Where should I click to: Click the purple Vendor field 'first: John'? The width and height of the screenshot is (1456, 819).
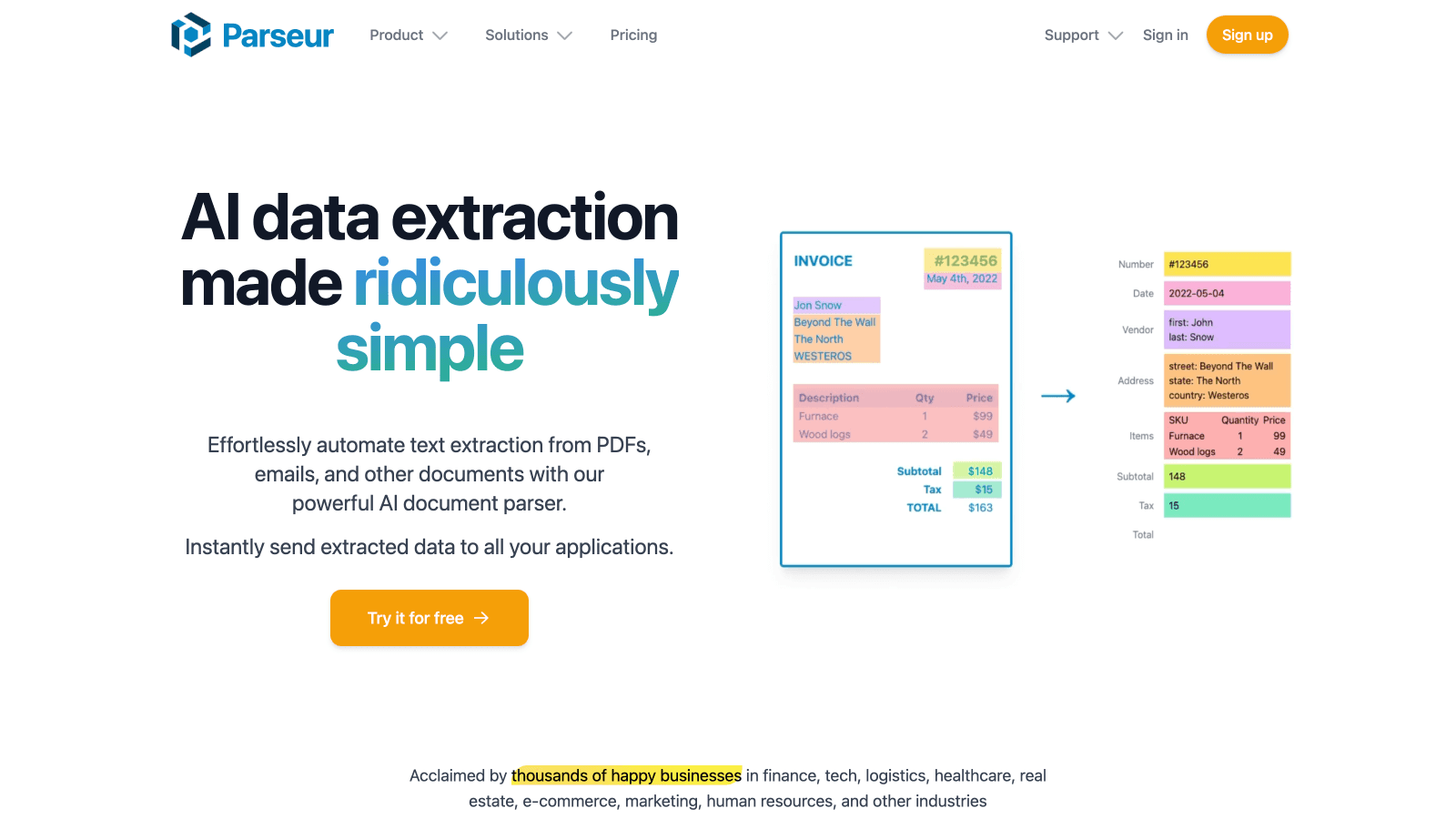tap(1227, 329)
